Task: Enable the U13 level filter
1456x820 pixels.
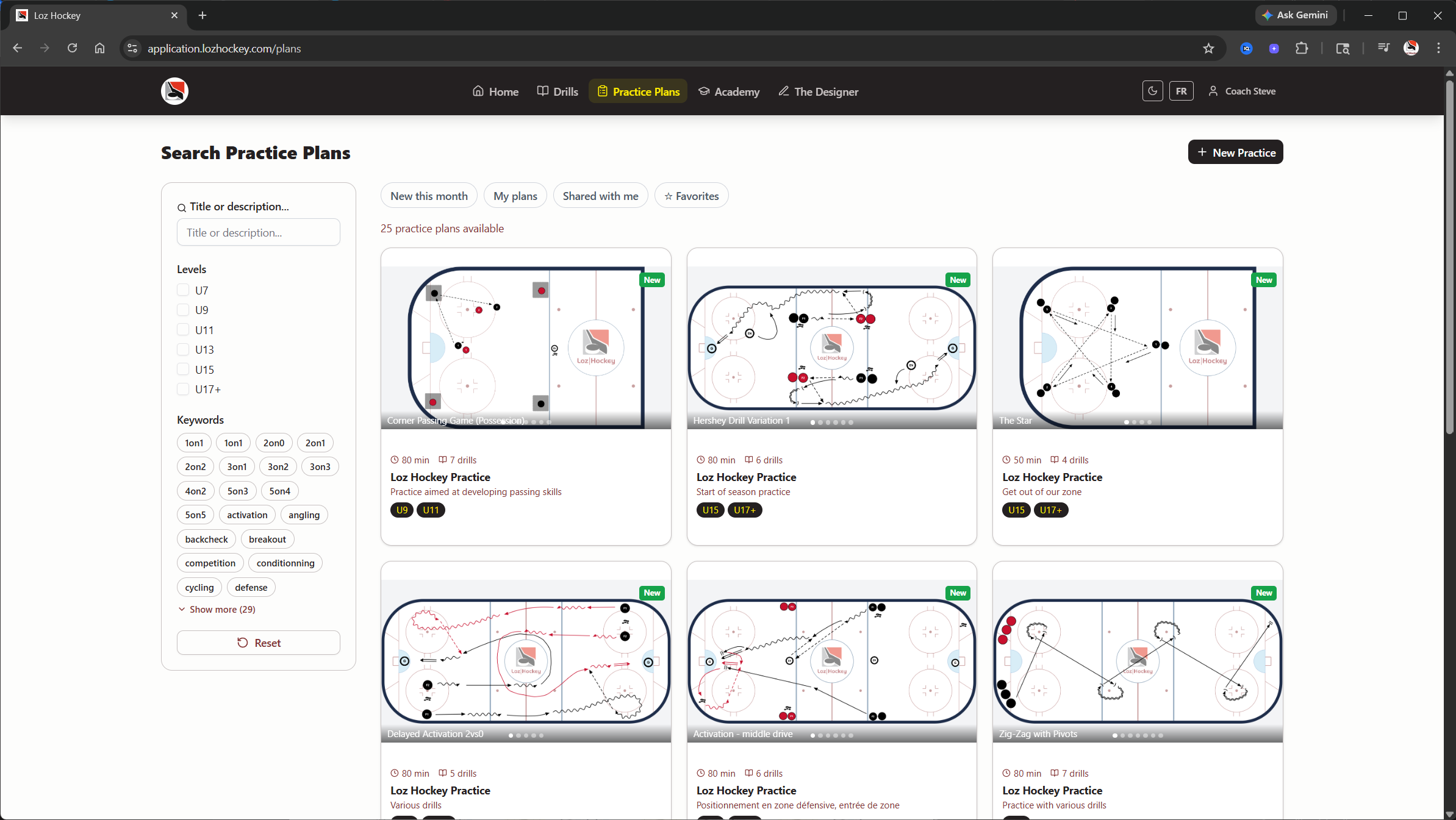Action: 183,349
